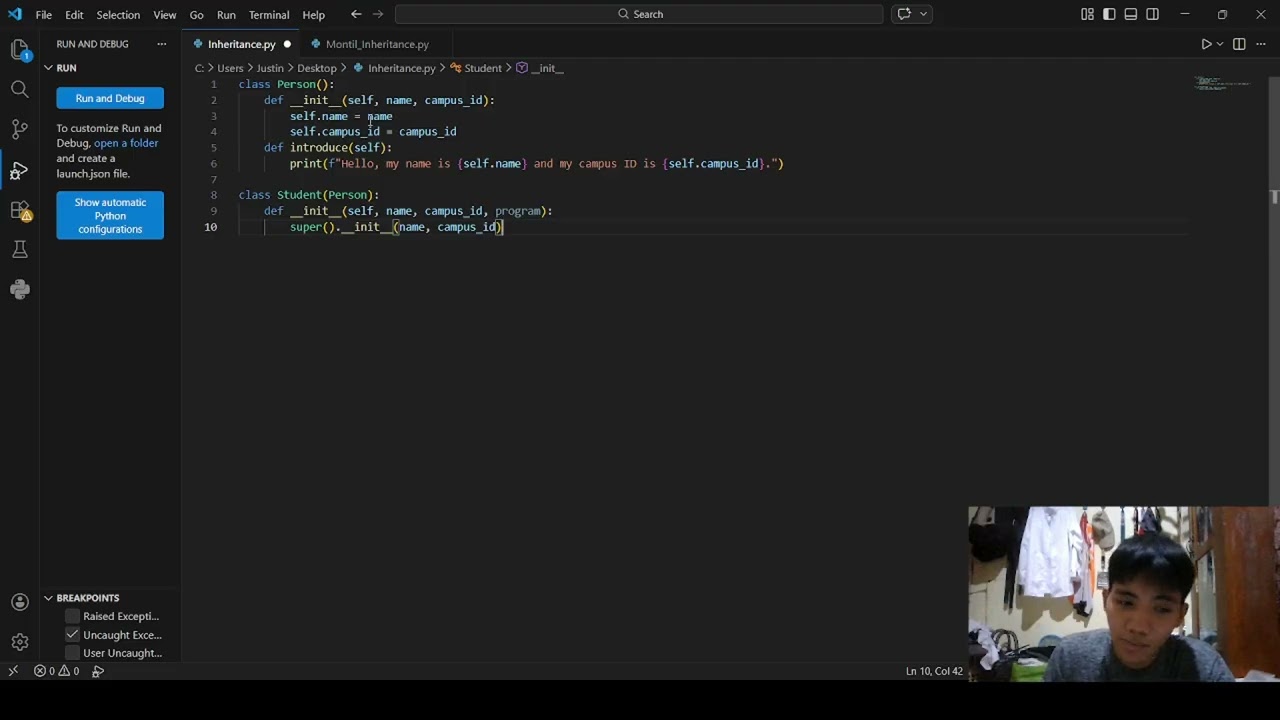Viewport: 1280px width, 720px height.
Task: Uncheck Uncaught Exceptions breakpoint
Action: tap(72, 635)
